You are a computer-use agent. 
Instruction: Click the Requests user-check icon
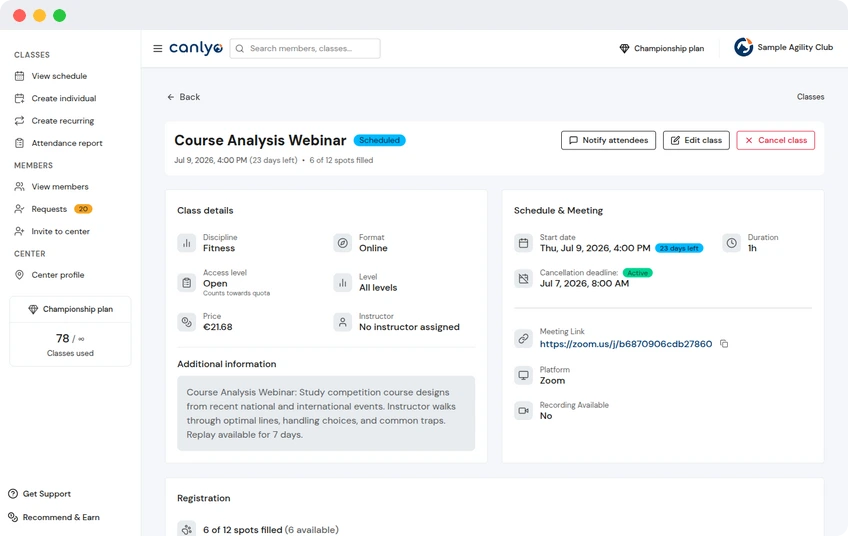coord(19,209)
